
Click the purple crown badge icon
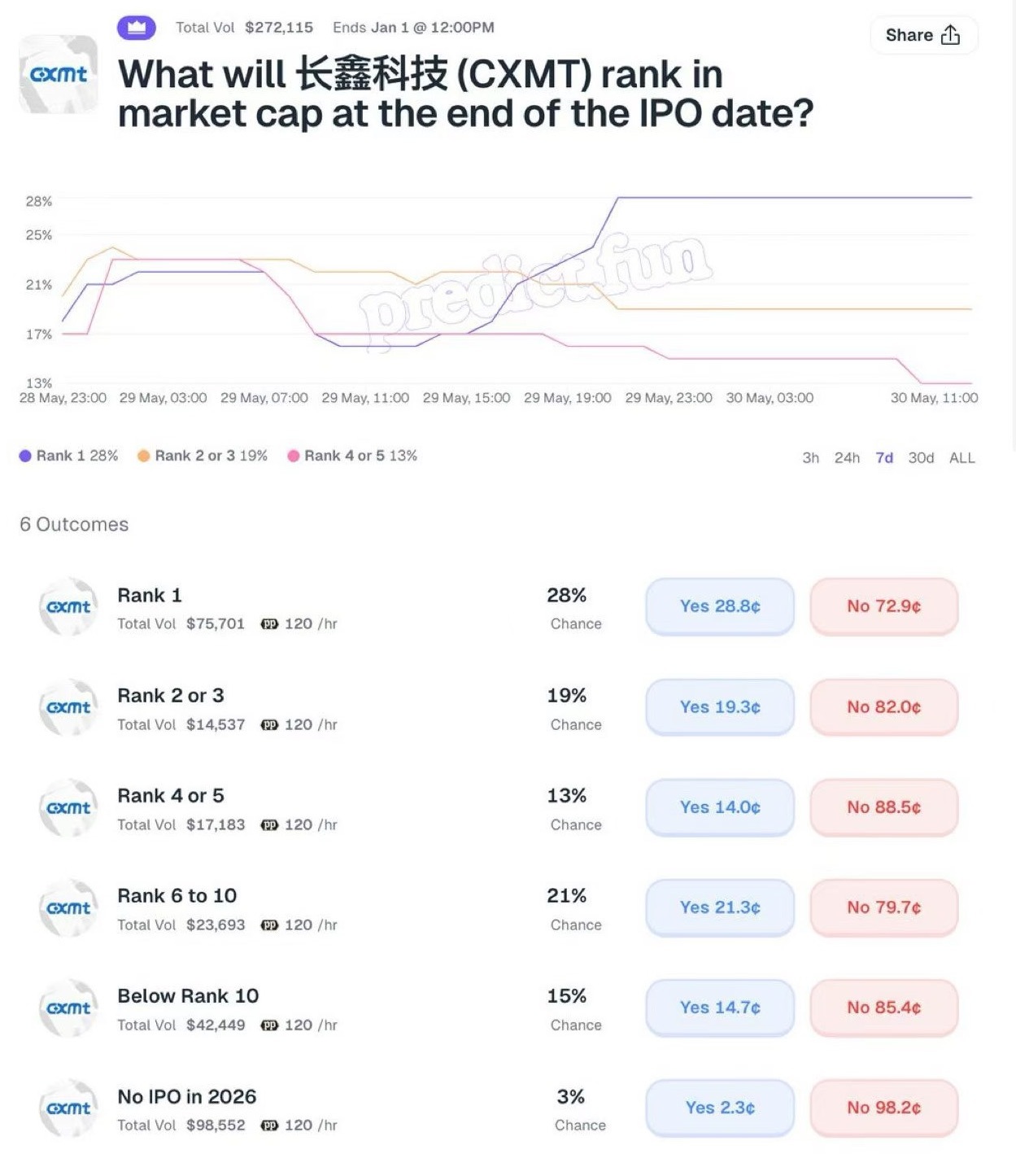point(137,28)
